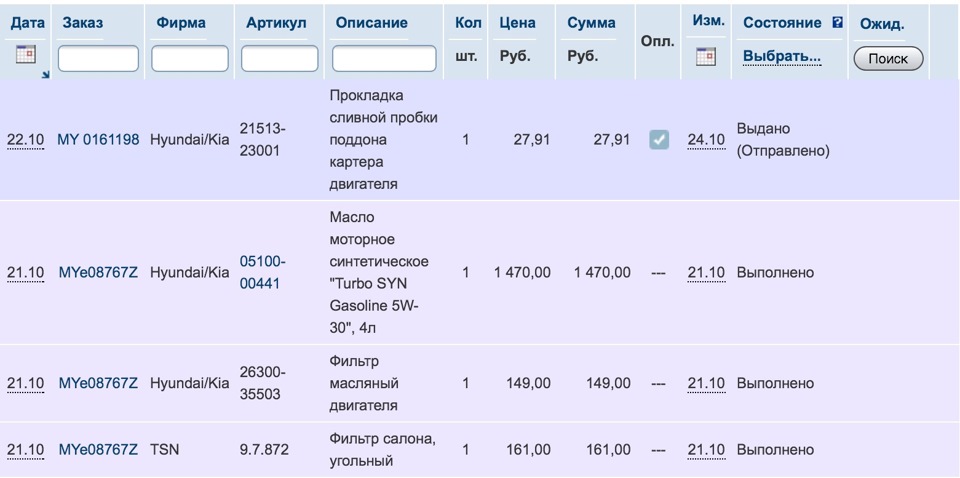Image resolution: width=960 pixels, height=478 pixels.
Task: Click the 24.10 change date in first row
Action: click(706, 140)
